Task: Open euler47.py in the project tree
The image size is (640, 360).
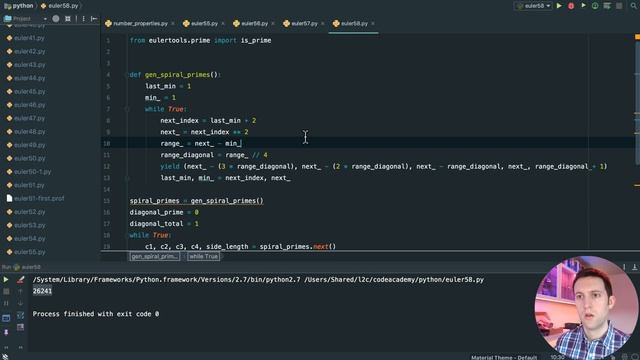Action: 26,118
